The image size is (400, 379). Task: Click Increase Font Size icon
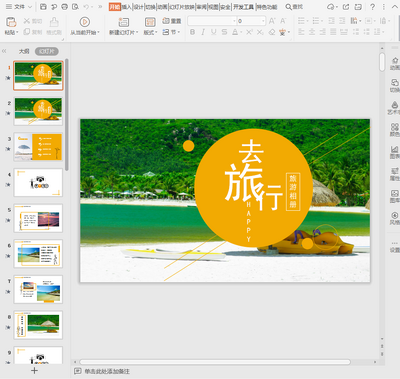tap(272, 21)
